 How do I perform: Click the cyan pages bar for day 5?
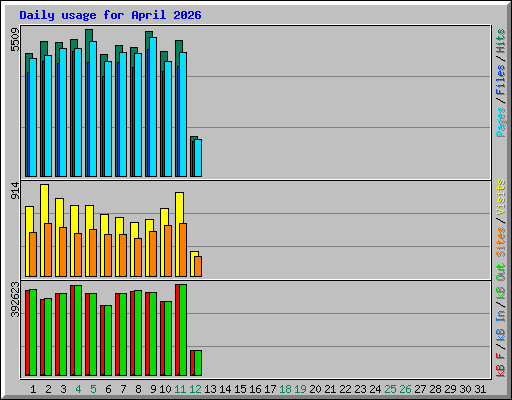93,109
